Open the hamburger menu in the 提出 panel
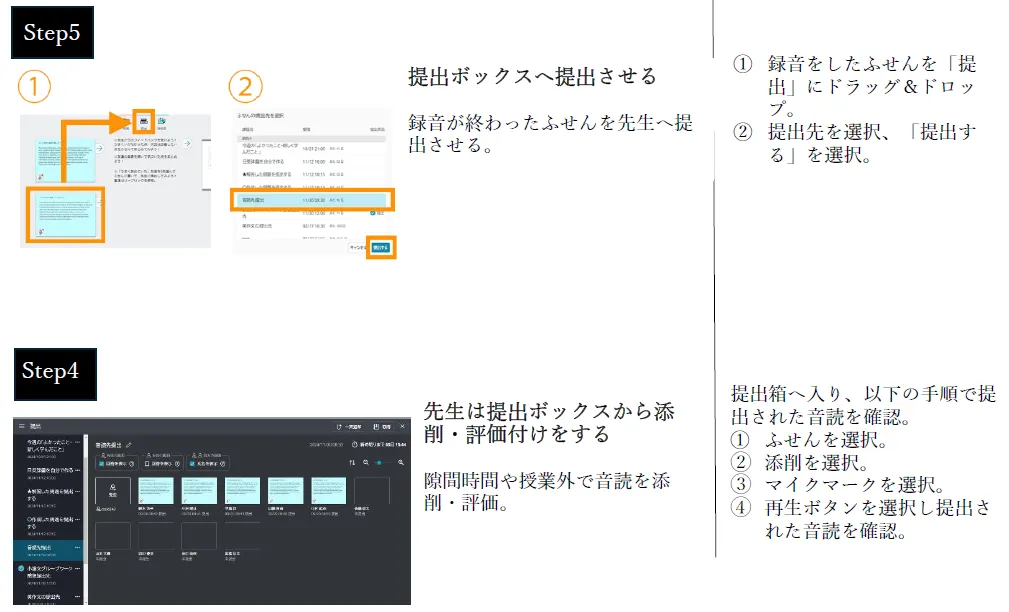 point(21,424)
